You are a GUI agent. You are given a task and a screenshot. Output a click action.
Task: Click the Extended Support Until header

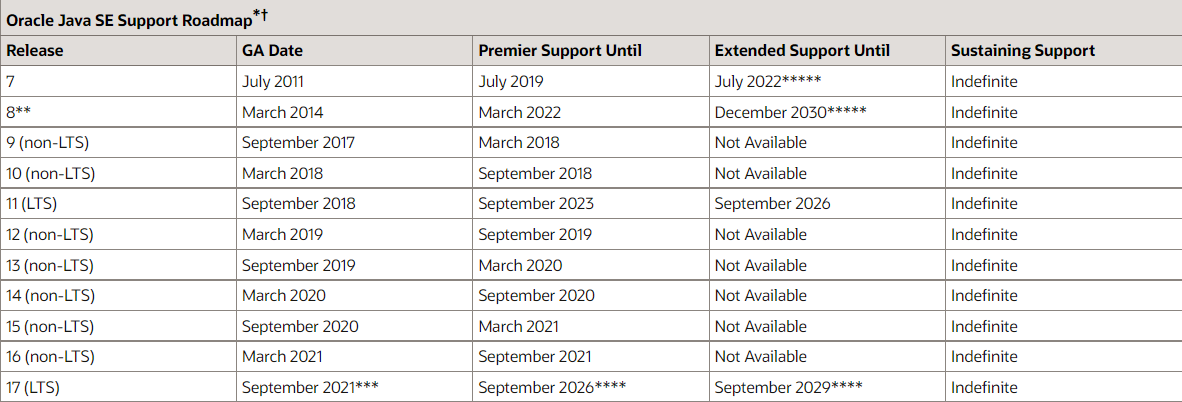pyautogui.click(x=802, y=50)
